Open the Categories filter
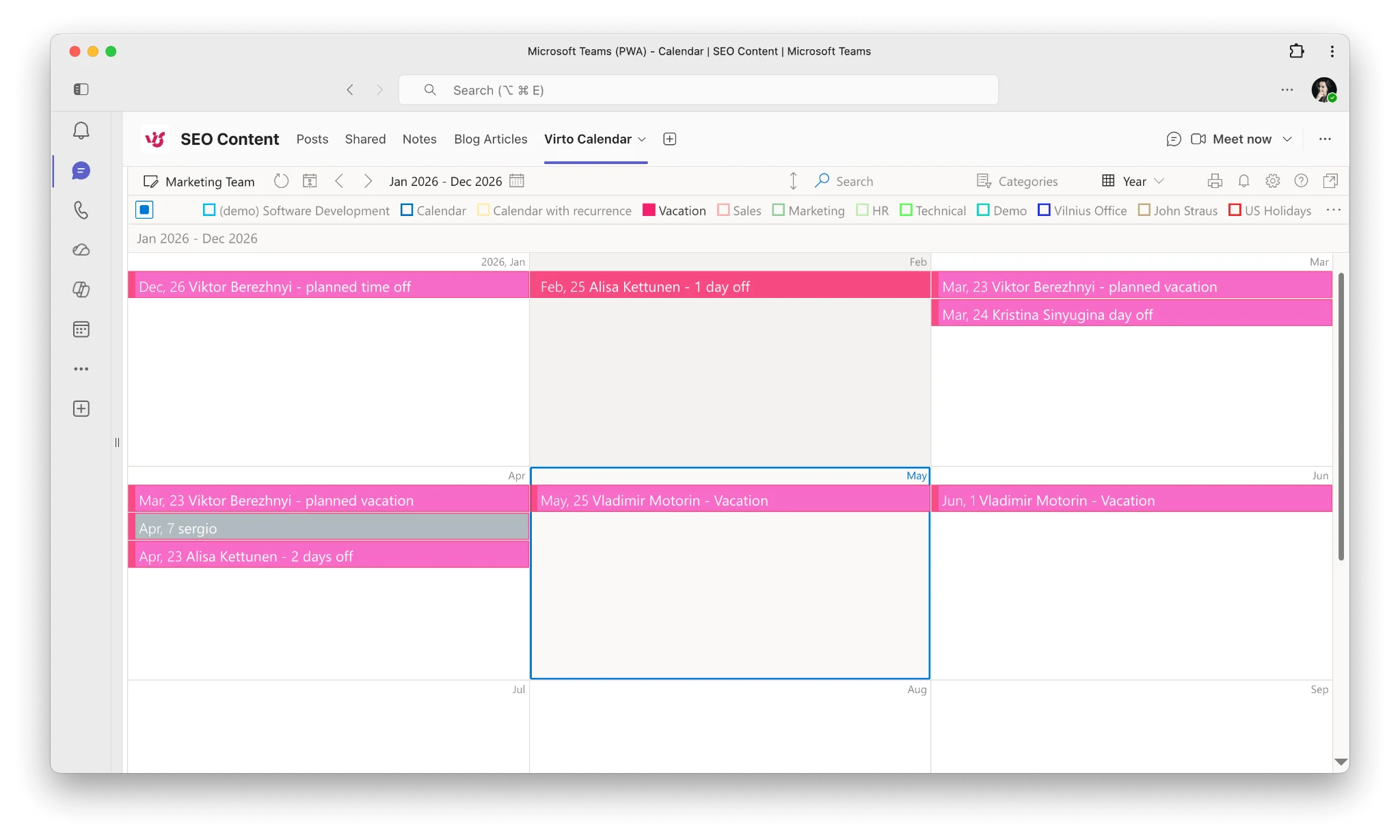Screen dimensions: 1400x840 (1017, 181)
